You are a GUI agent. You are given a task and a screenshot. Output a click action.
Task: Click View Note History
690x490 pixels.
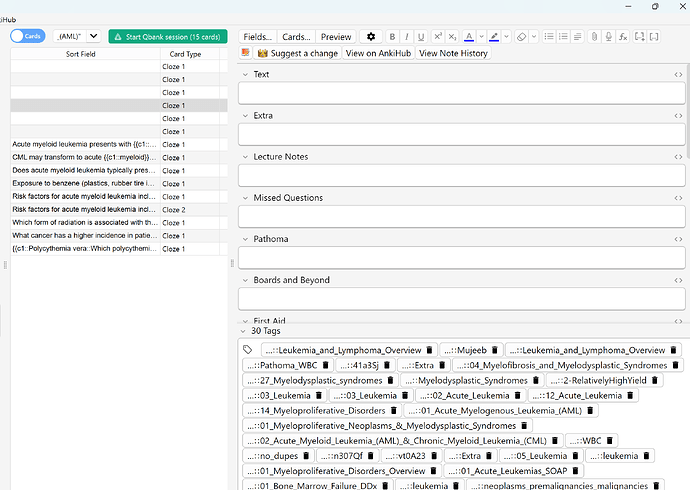click(453, 53)
